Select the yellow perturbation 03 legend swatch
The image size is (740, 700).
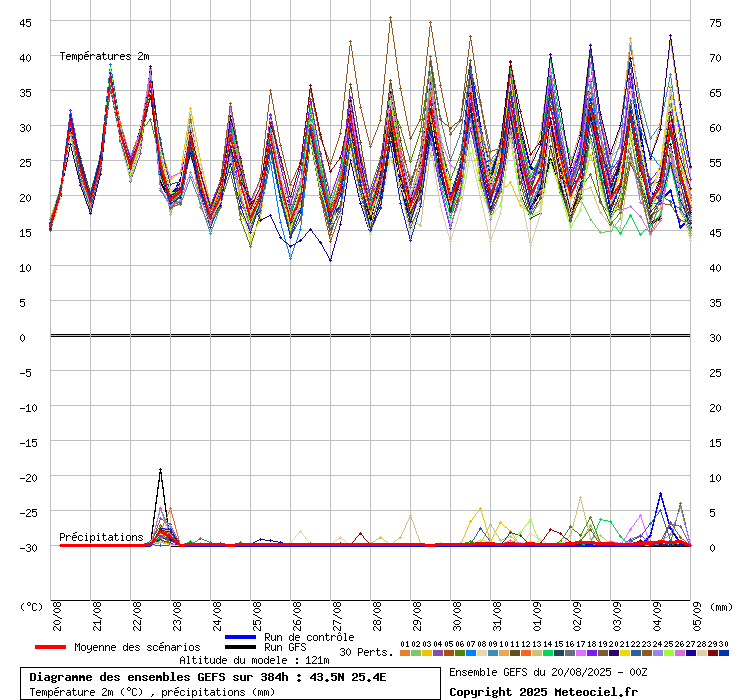pos(427,653)
